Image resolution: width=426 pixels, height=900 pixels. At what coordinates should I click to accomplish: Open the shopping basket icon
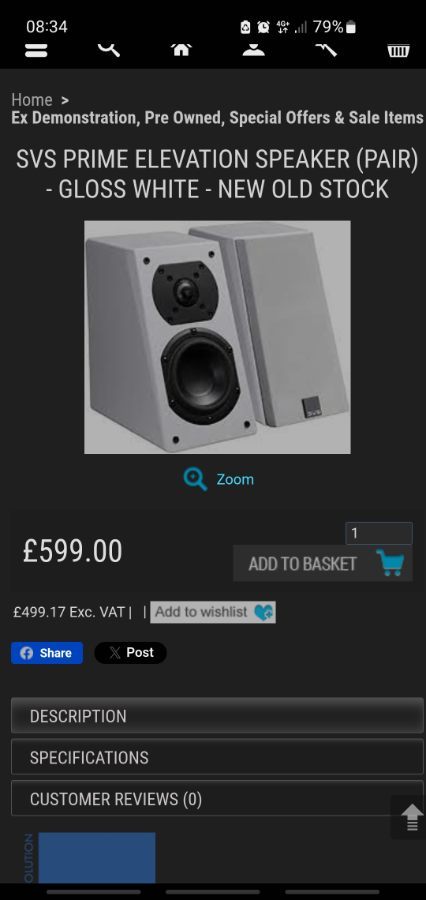398,51
